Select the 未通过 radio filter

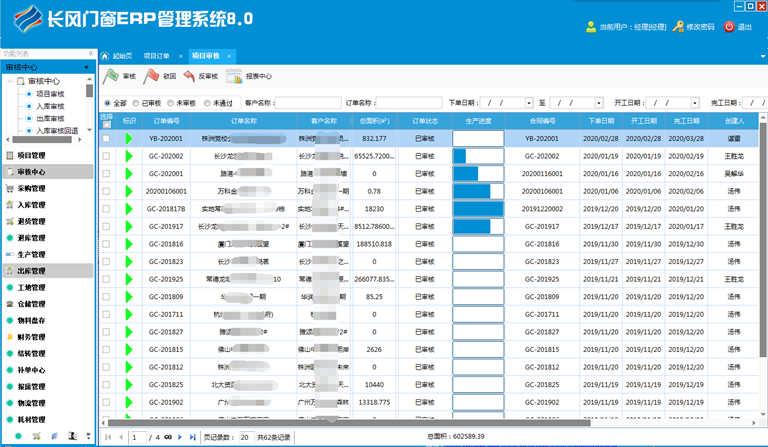tap(208, 103)
